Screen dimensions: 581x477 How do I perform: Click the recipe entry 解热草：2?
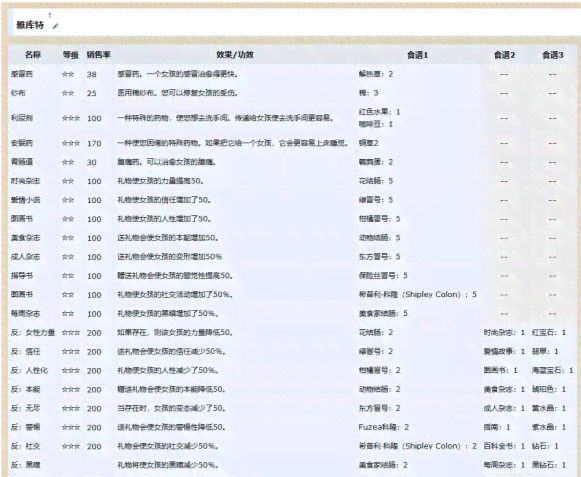(x=376, y=74)
